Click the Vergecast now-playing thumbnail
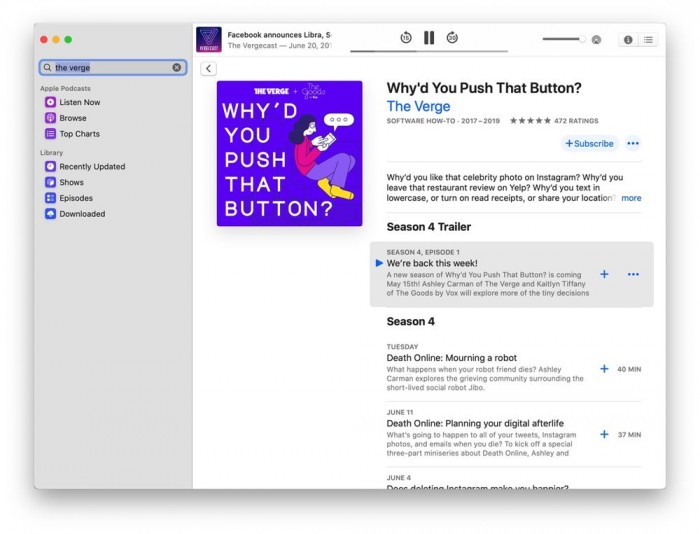Image resolution: width=700 pixels, height=534 pixels. (x=208, y=39)
